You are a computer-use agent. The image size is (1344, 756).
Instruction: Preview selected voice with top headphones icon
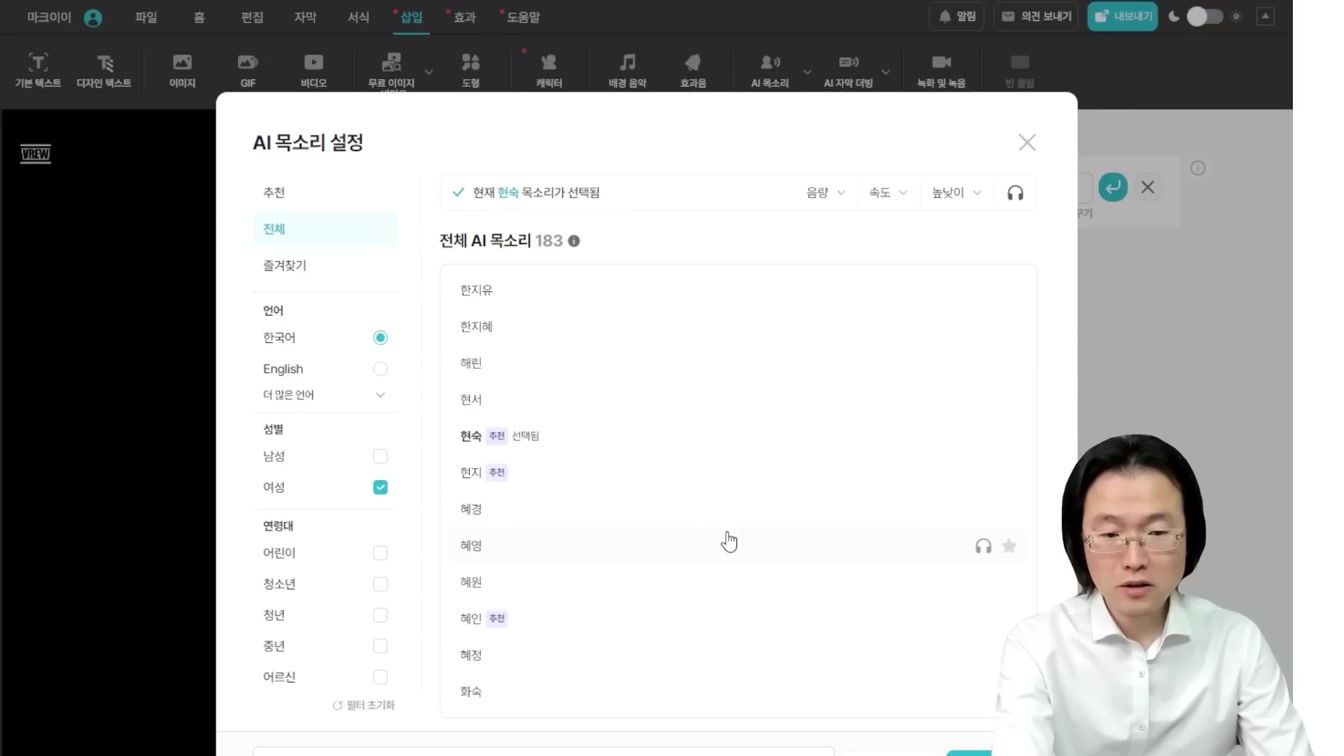[x=1015, y=193]
